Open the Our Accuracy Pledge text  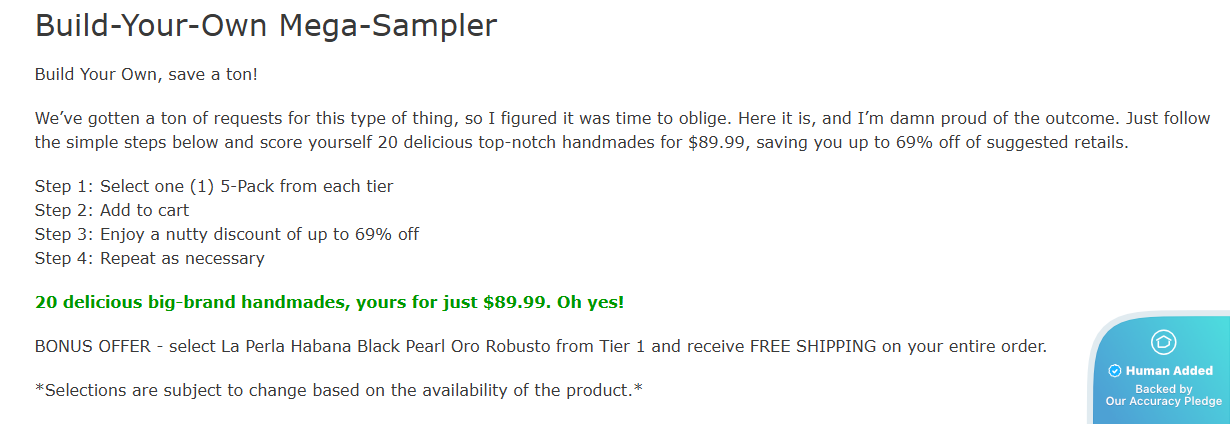click(x=1163, y=401)
